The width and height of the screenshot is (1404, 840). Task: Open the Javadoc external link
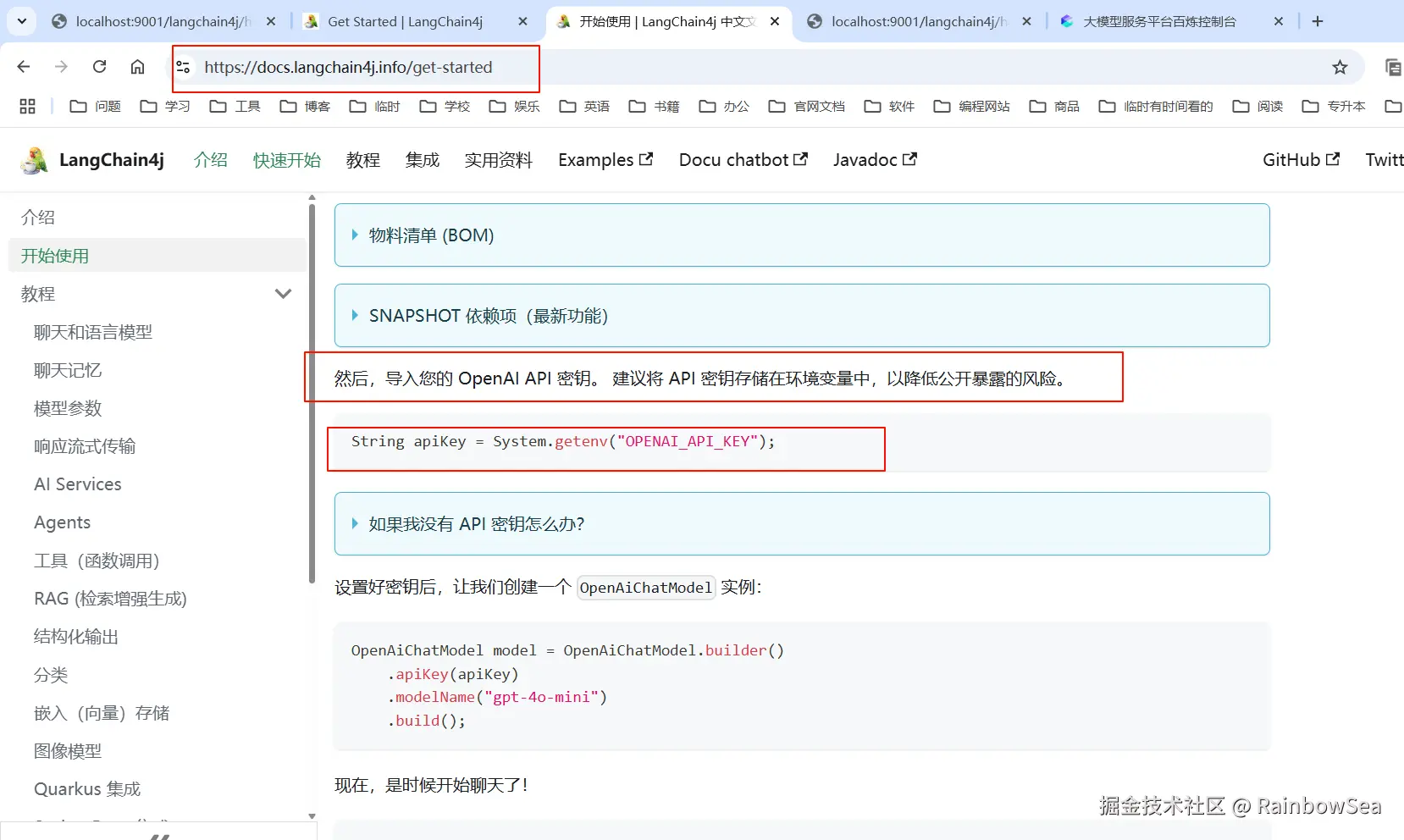[x=875, y=160]
